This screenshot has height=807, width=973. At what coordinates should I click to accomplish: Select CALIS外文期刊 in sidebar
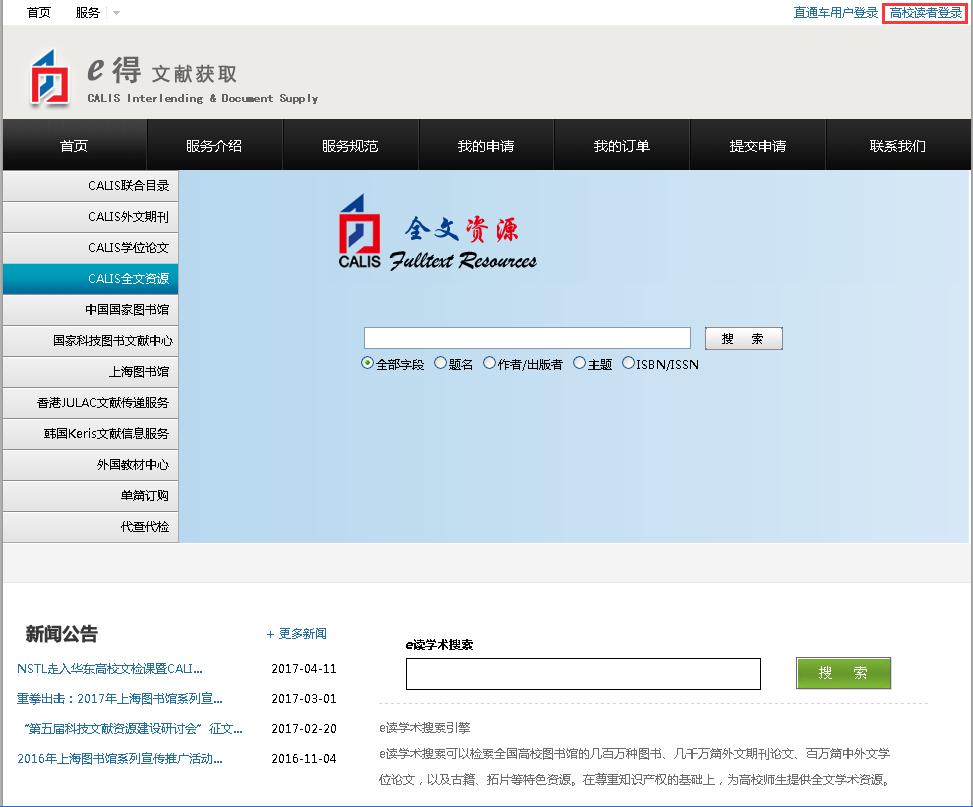91,217
